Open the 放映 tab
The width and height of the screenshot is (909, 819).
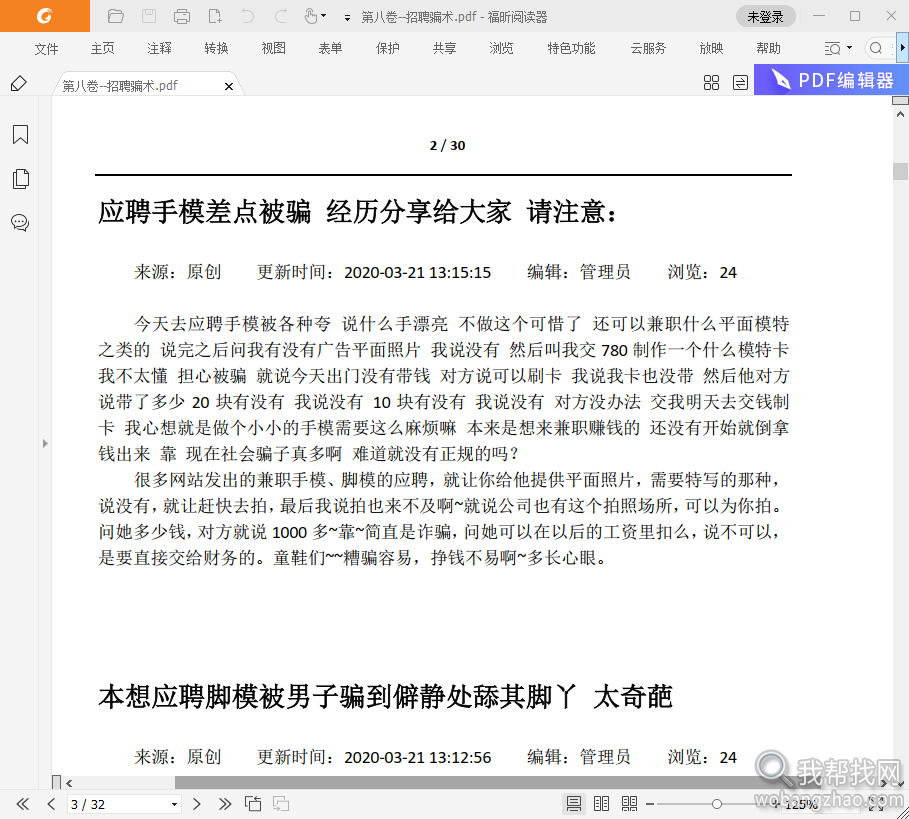pyautogui.click(x=711, y=49)
